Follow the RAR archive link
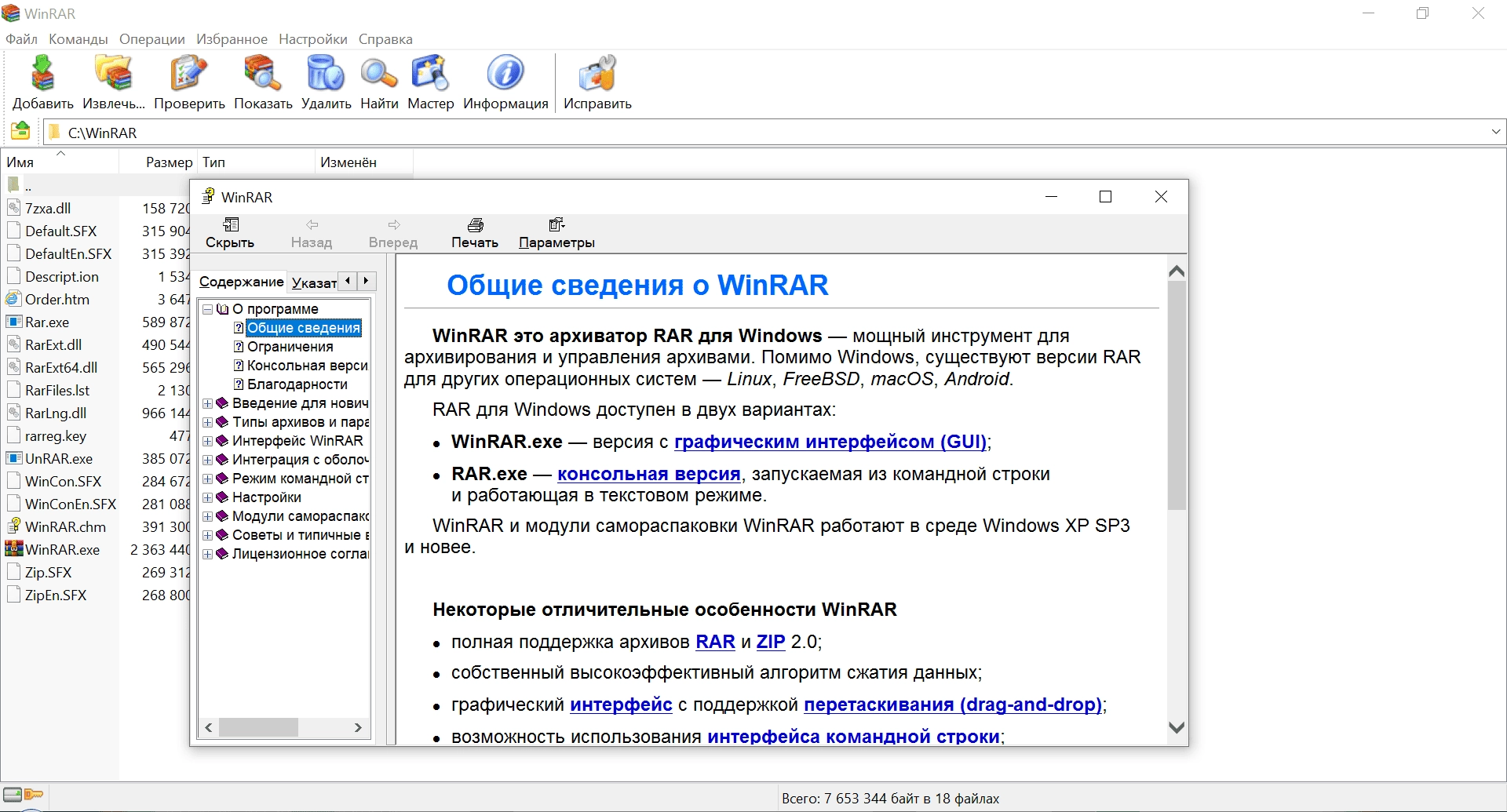Viewport: 1507px width, 812px height. (x=715, y=642)
